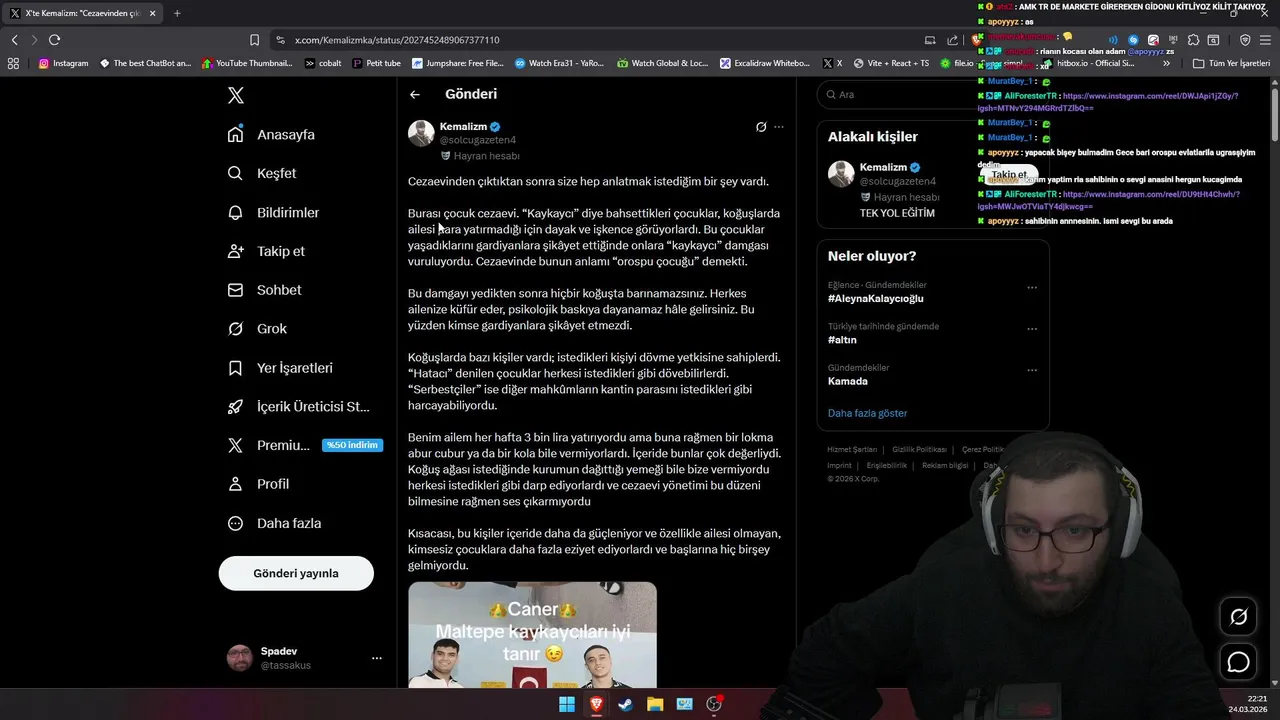This screenshot has height=720, width=1280.
Task: Open the #AleynaKalaycıoğlu trend
Action: click(875, 298)
